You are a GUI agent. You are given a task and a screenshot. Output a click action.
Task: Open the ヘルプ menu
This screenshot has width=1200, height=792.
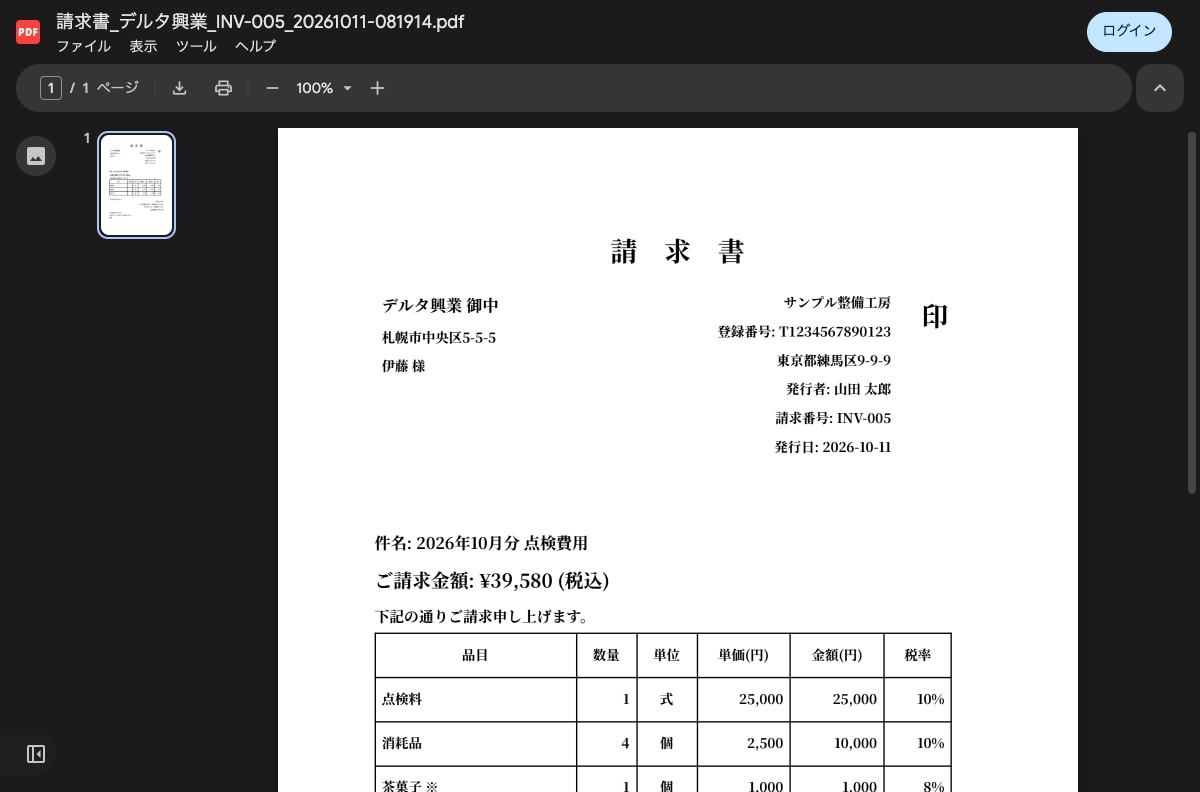coord(255,46)
